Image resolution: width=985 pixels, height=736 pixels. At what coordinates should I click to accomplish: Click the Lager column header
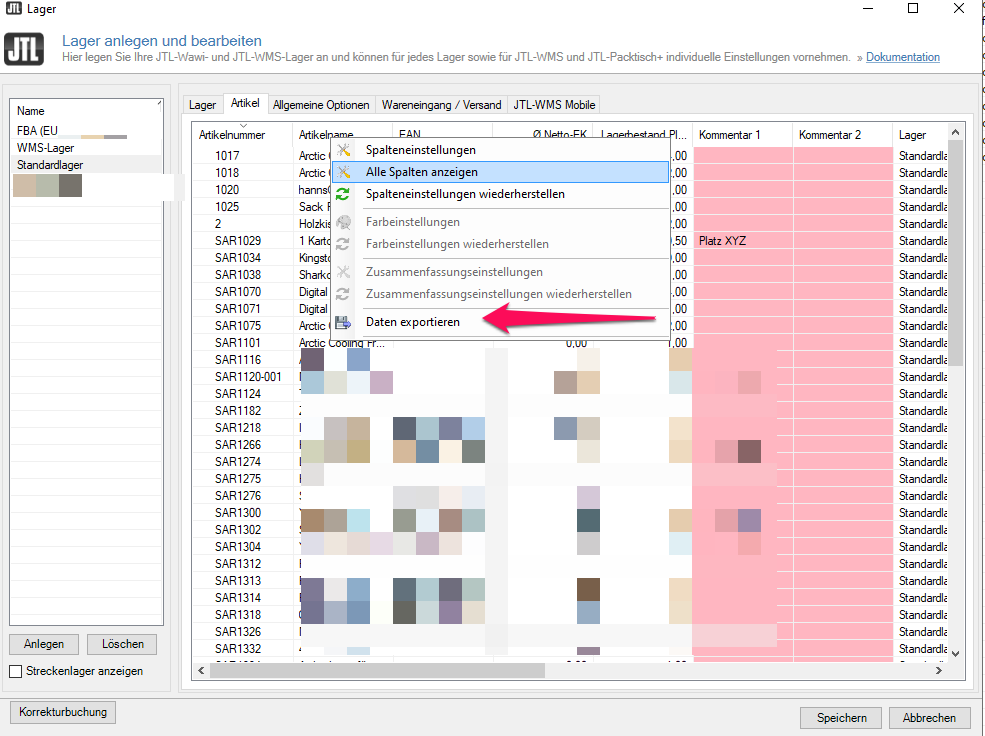point(920,135)
